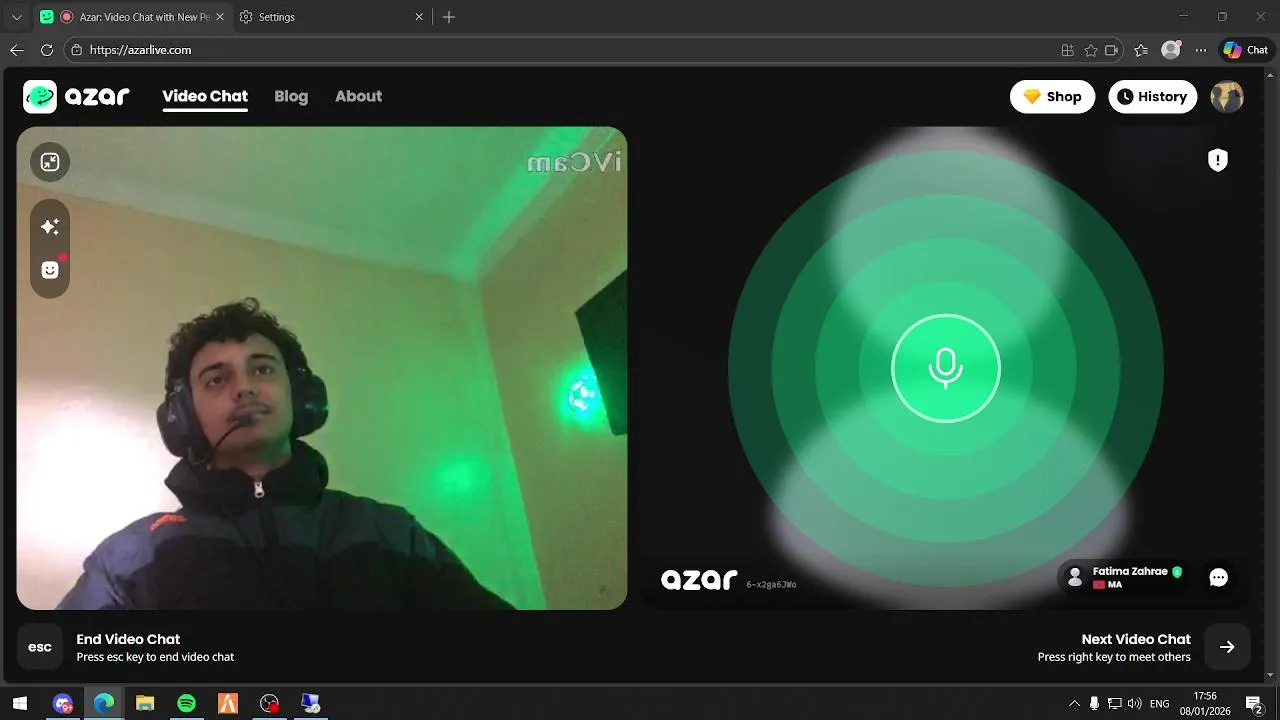Open the profile avatar in the header
The height and width of the screenshot is (720, 1280).
1227,97
